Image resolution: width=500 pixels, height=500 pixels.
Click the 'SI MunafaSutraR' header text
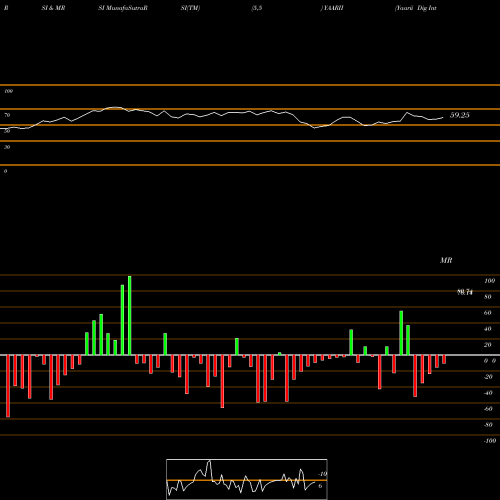point(123,8)
